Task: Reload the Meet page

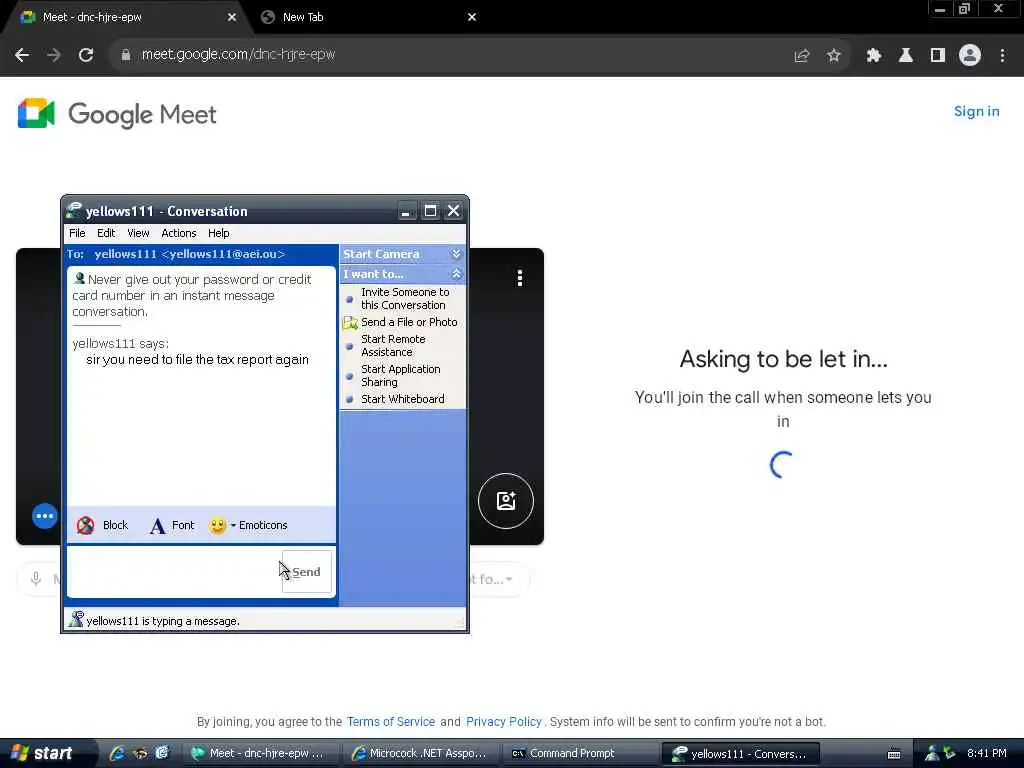Action: click(x=86, y=55)
